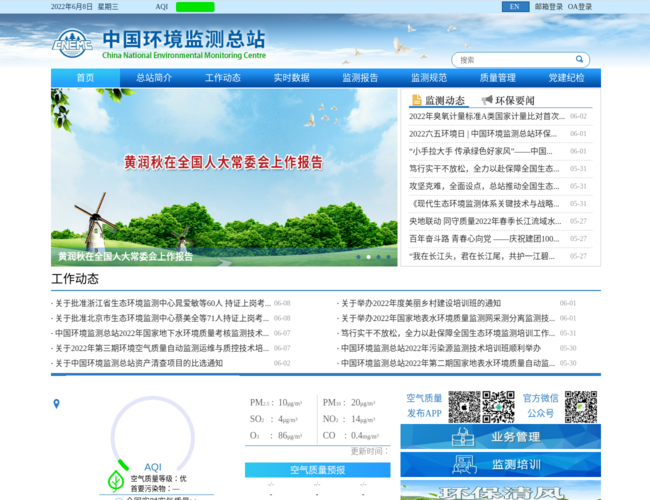This screenshot has height=500, width=650.
Task: Select the first carousel slide dot
Action: click(358, 257)
